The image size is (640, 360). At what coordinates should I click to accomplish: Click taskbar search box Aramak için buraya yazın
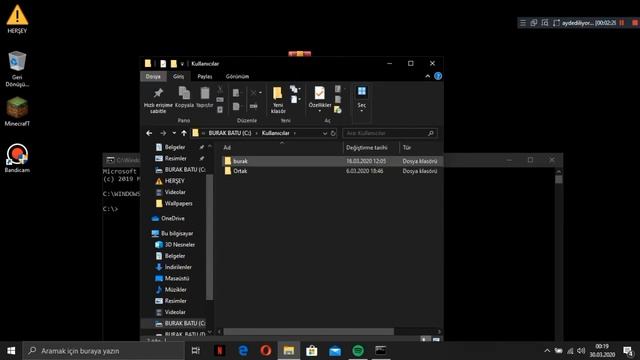(104, 351)
